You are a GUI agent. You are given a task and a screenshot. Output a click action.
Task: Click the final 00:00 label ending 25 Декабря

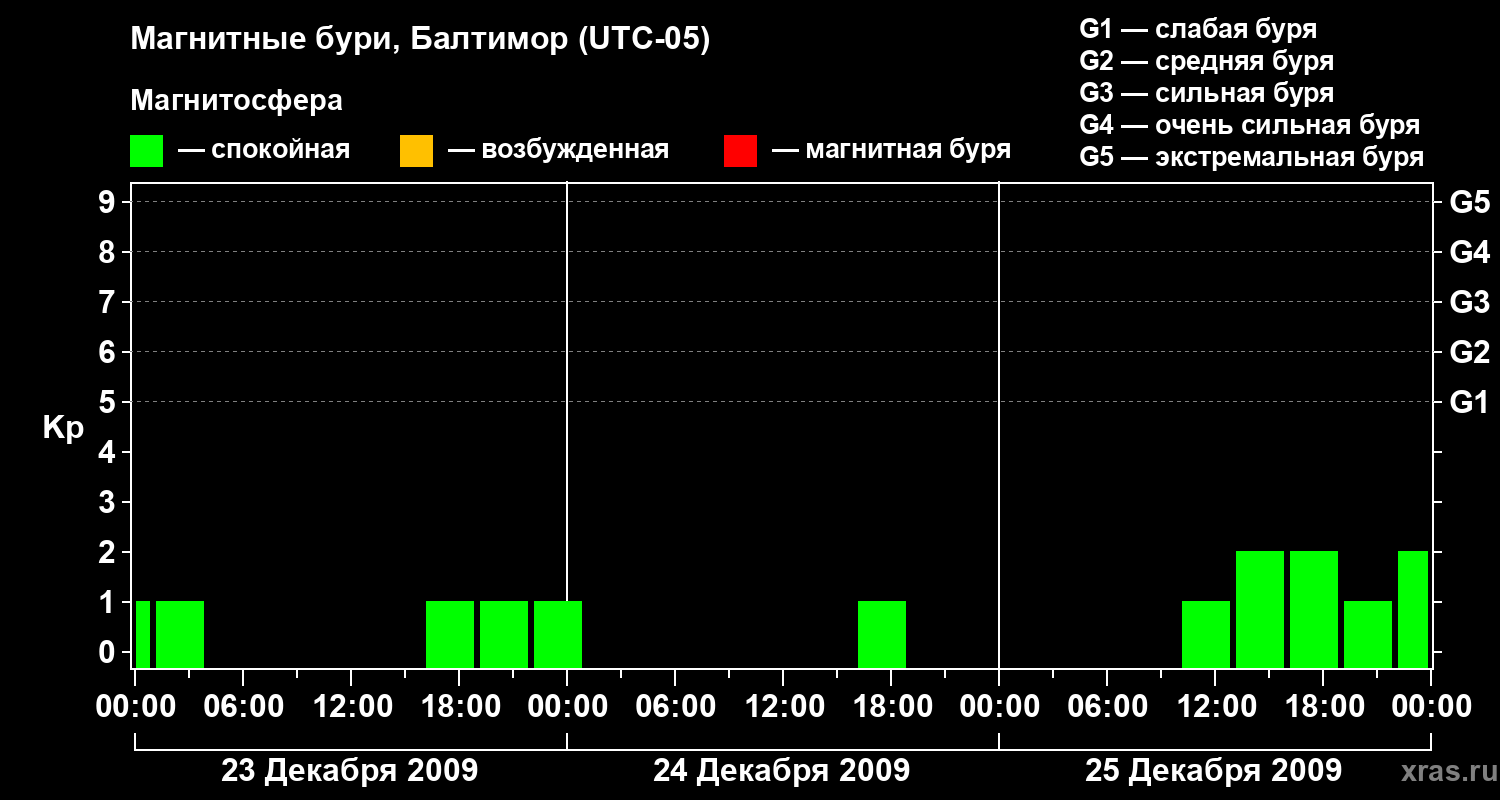point(1431,707)
